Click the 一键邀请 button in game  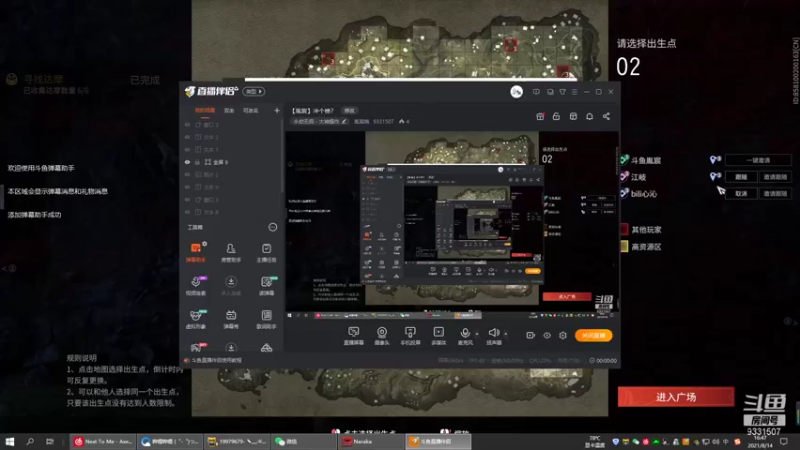tap(758, 160)
